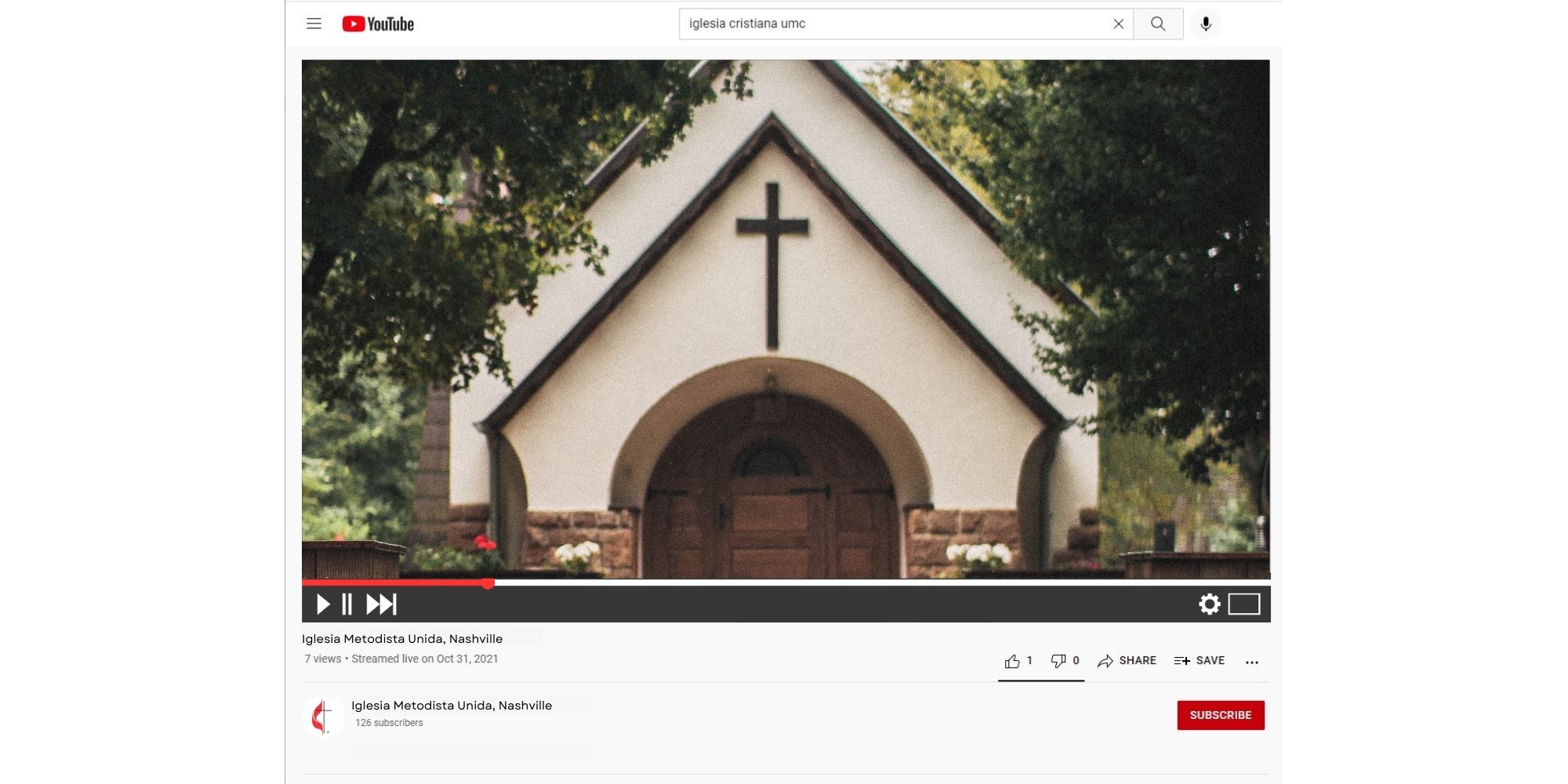The height and width of the screenshot is (784, 1568).
Task: Skip to the next video
Action: tap(382, 604)
